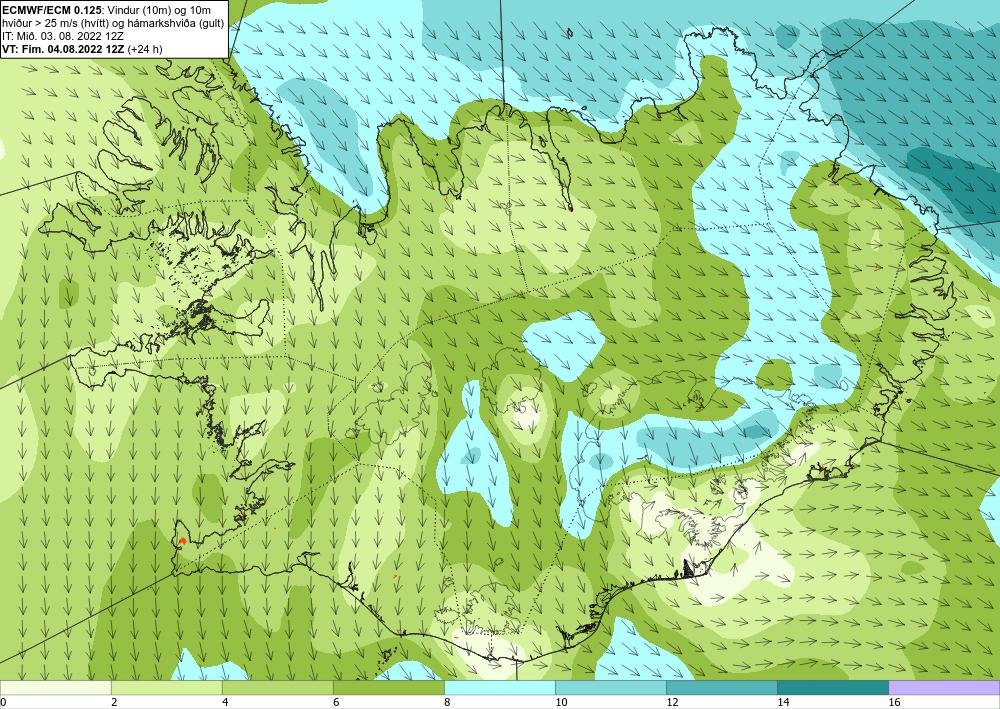This screenshot has width=1000, height=709.
Task: Click the 4–6 m/s green legend swatch
Action: (277, 687)
